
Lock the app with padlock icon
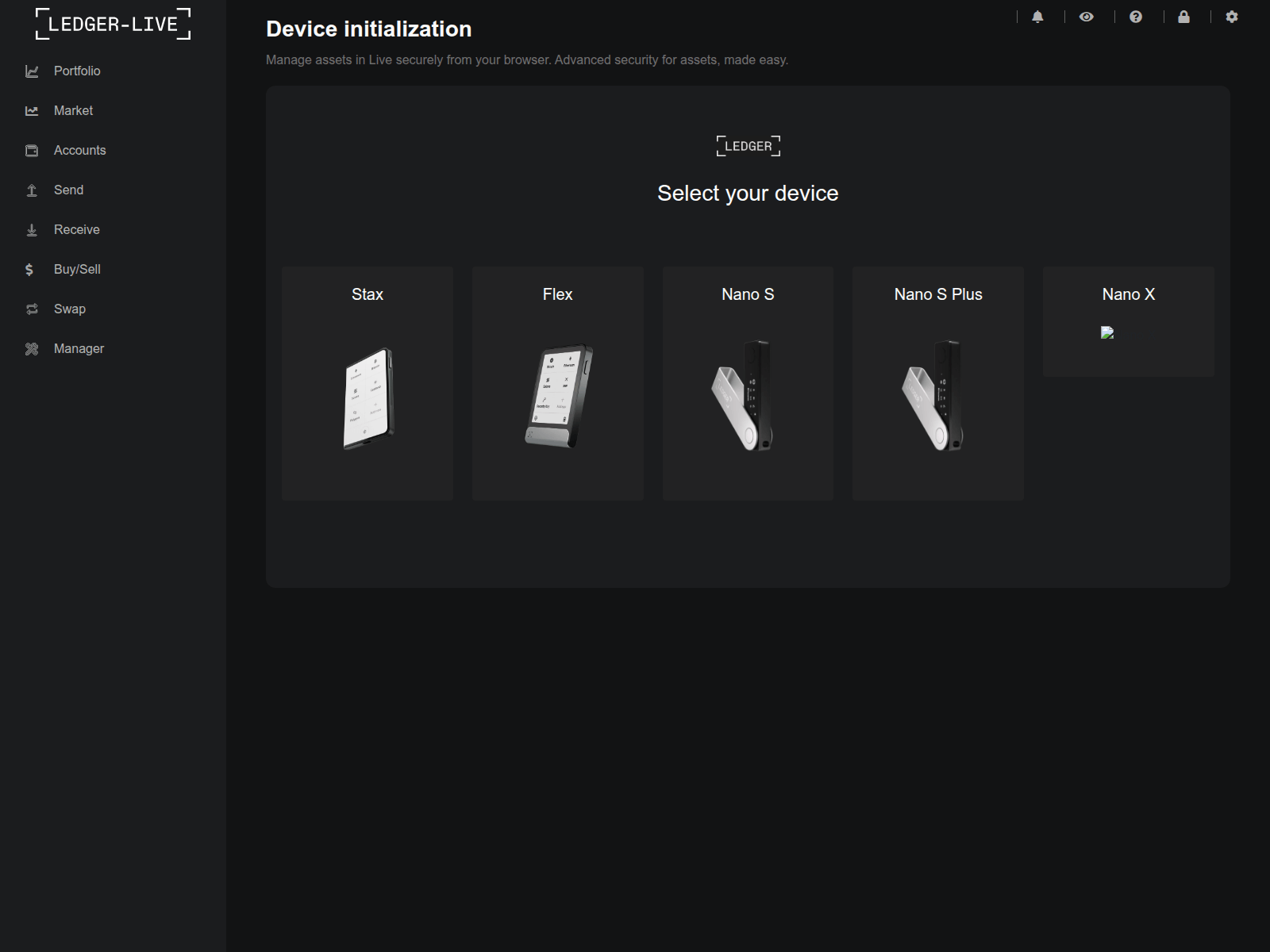(x=1183, y=17)
